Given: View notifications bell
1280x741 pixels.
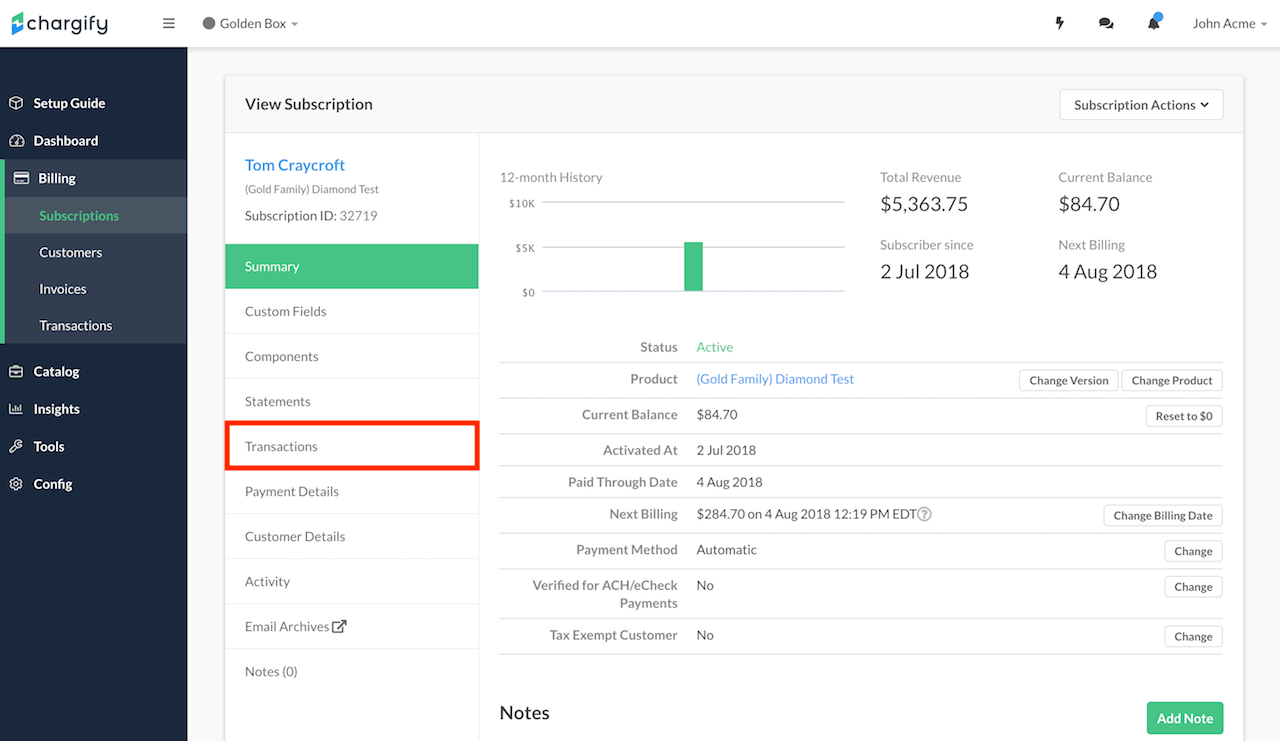Looking at the screenshot, I should (1154, 22).
